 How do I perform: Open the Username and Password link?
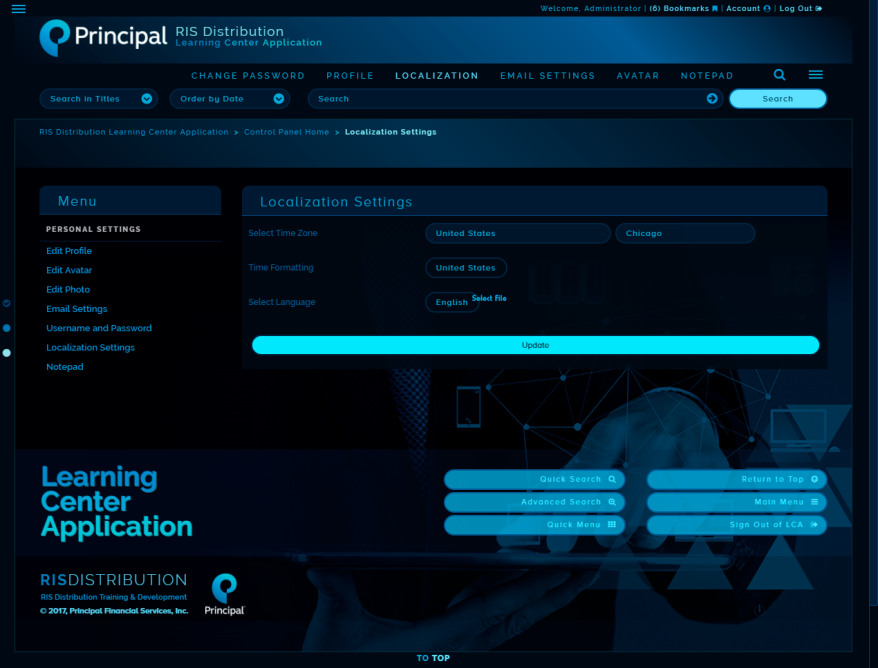[x=99, y=328]
